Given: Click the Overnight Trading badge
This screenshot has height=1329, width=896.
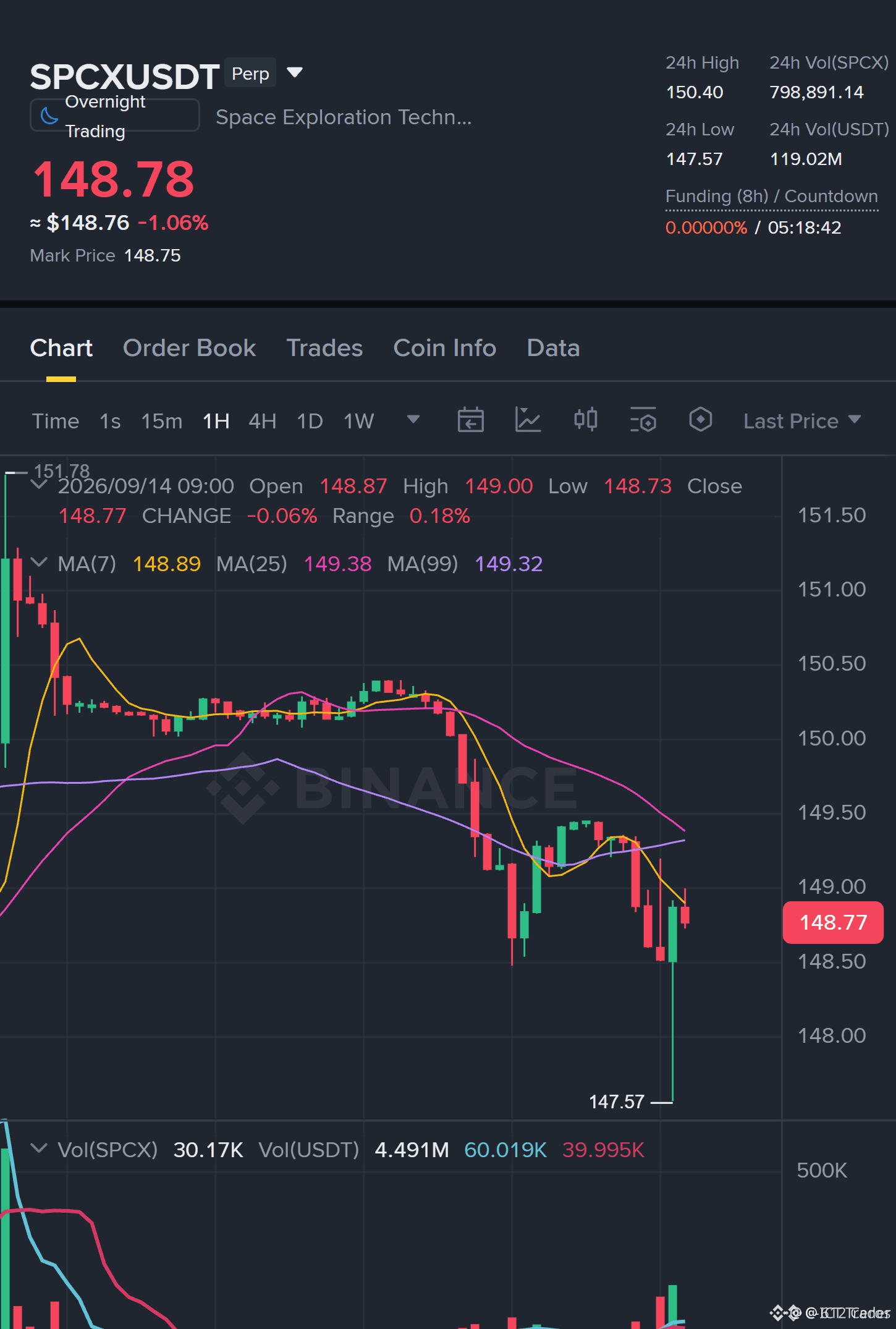Looking at the screenshot, I should (115, 116).
